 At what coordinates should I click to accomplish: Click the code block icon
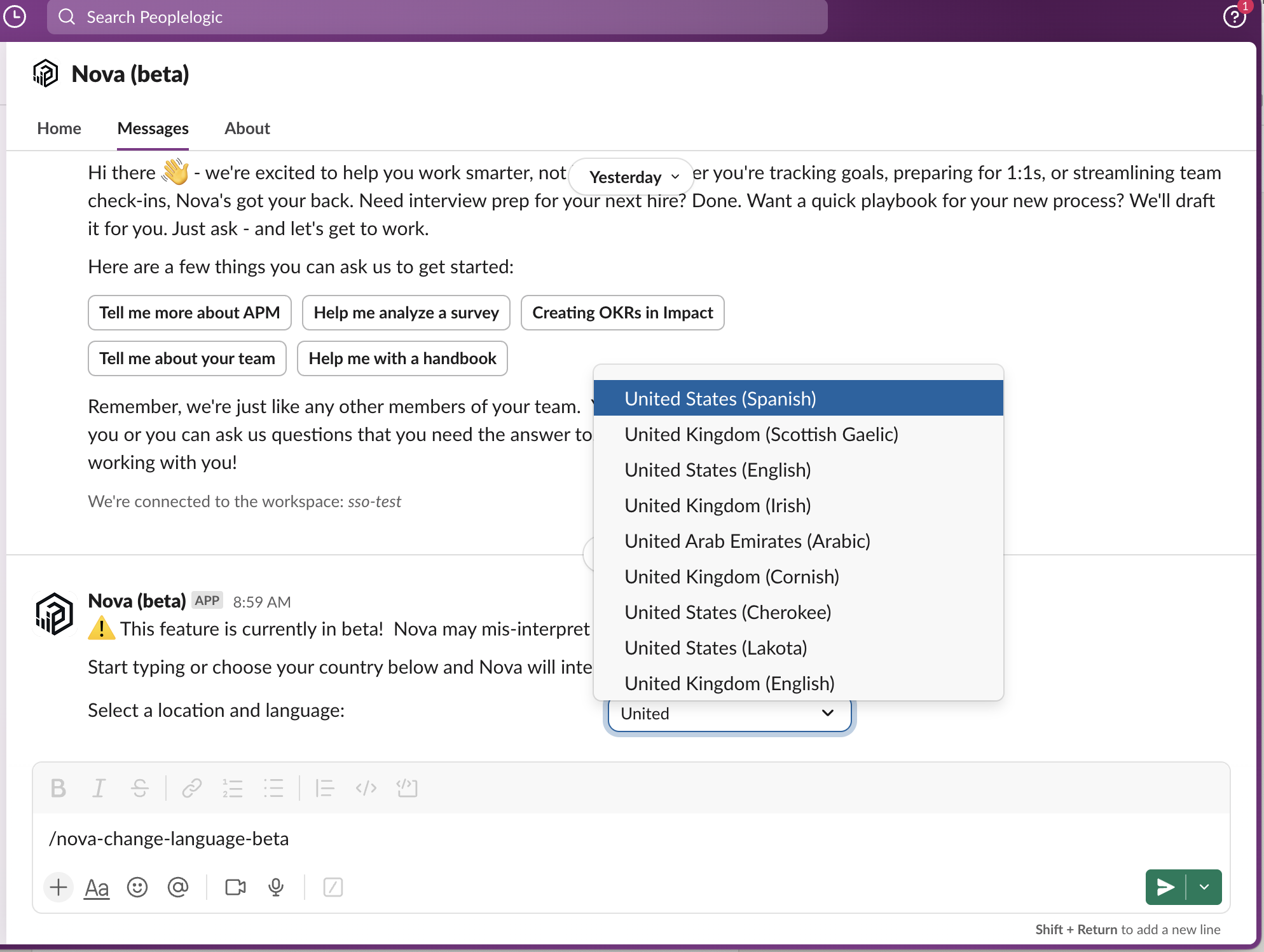coord(407,788)
